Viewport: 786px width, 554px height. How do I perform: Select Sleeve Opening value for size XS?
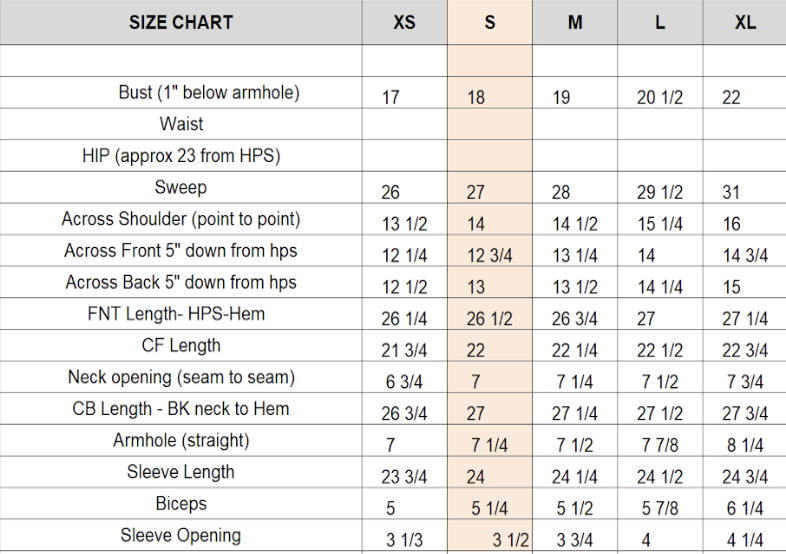pyautogui.click(x=404, y=541)
